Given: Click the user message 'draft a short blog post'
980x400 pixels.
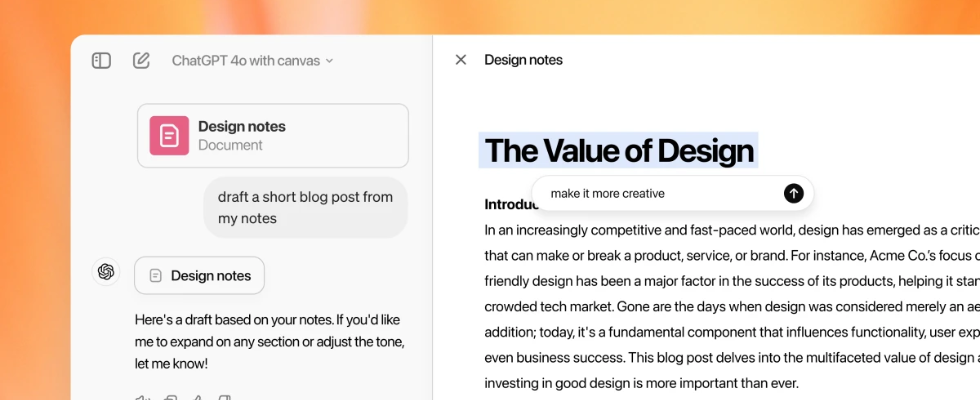Looking at the screenshot, I should [x=305, y=208].
